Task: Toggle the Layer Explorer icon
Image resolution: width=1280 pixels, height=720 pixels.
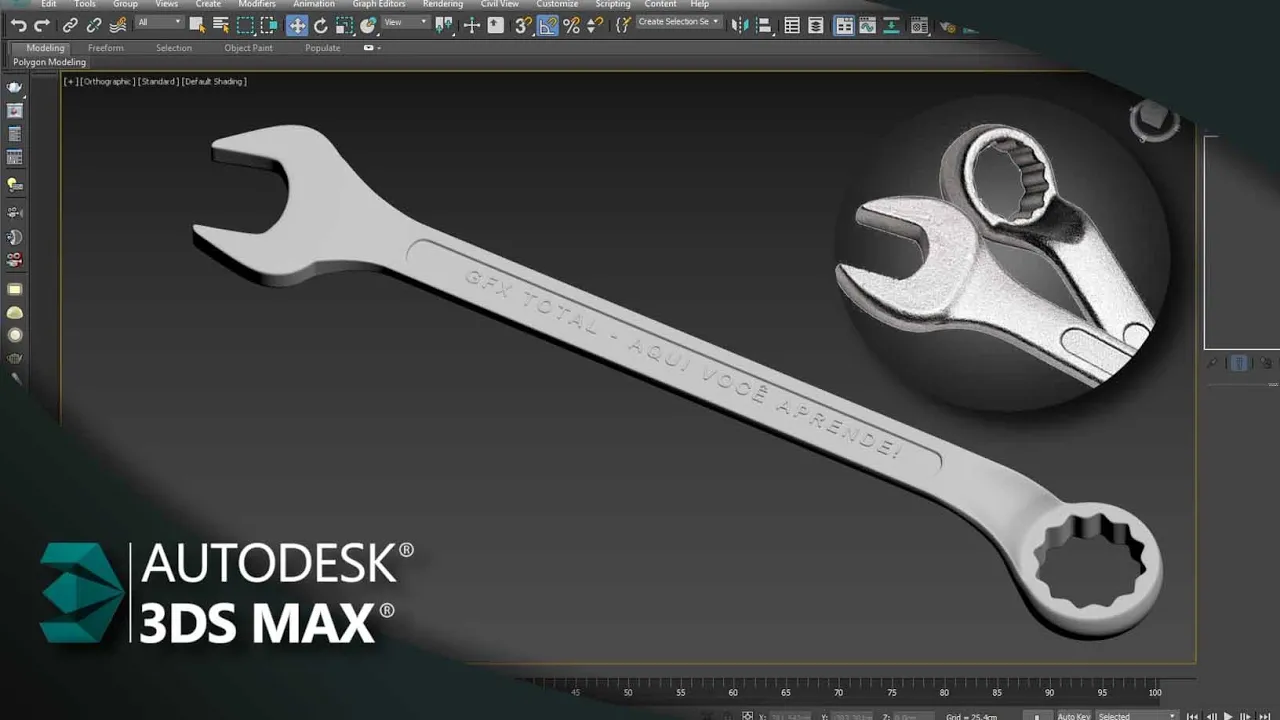Action: (816, 25)
